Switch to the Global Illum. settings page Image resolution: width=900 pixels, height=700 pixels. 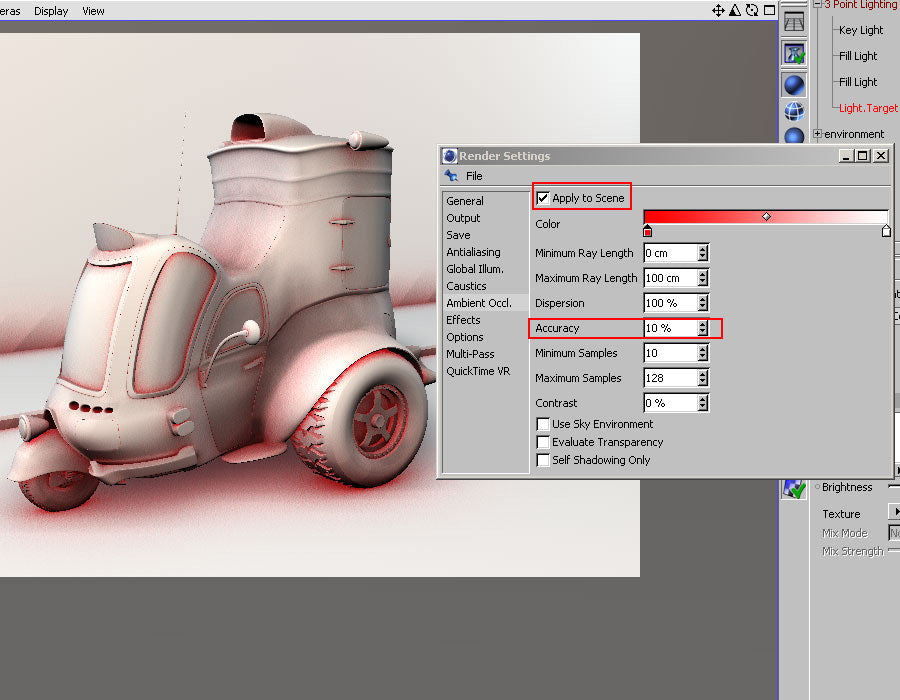pos(474,269)
